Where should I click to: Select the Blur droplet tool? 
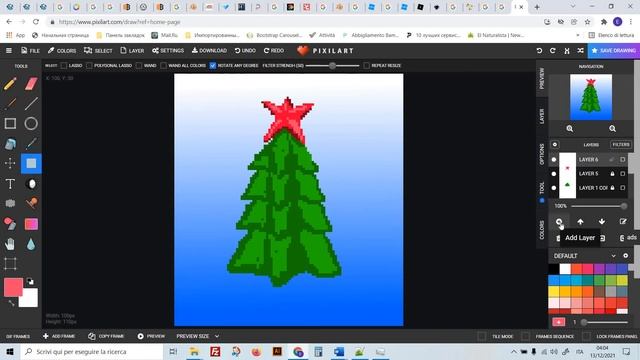(x=31, y=244)
